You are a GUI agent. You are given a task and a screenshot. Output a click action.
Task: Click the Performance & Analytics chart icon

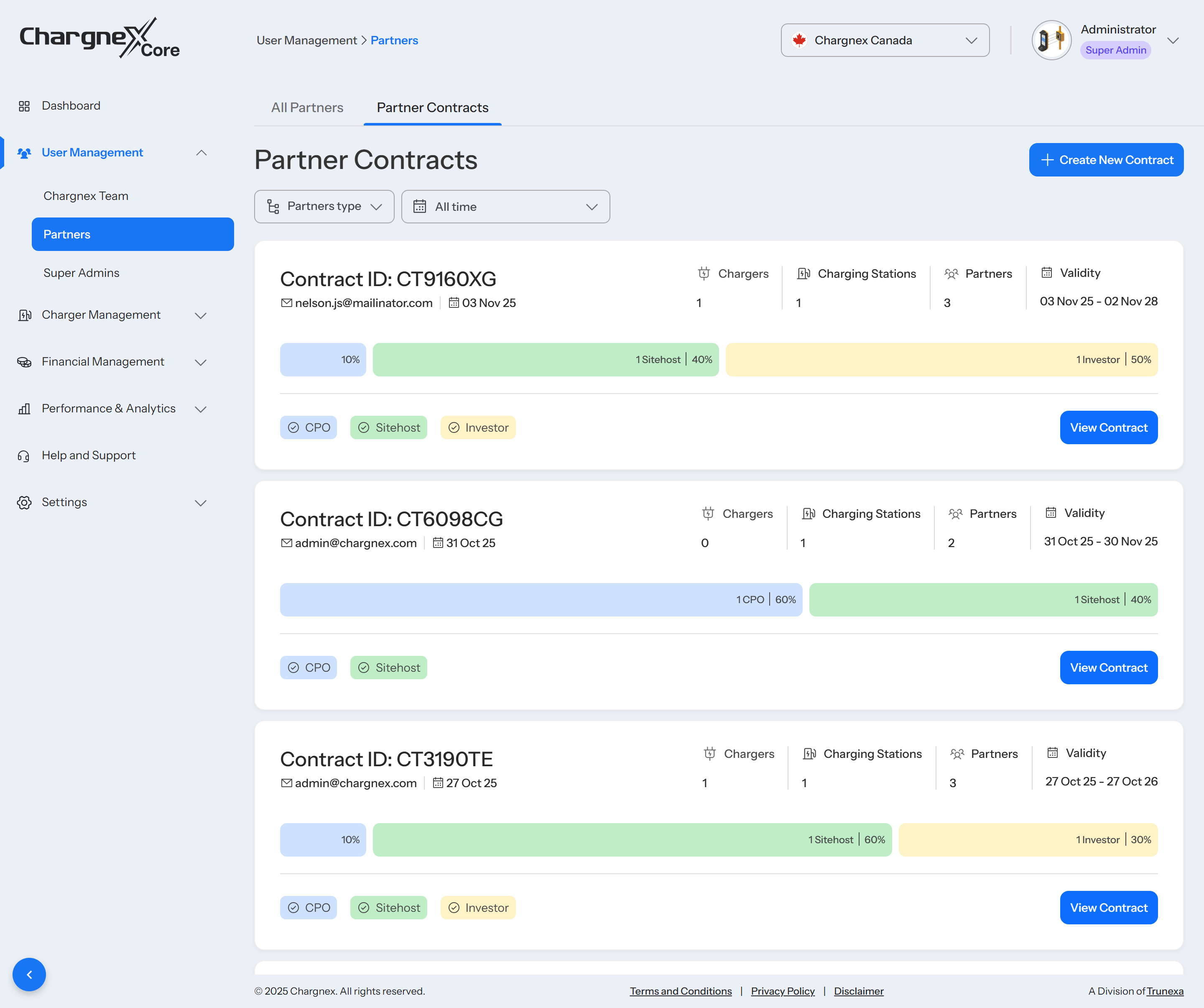coord(24,409)
